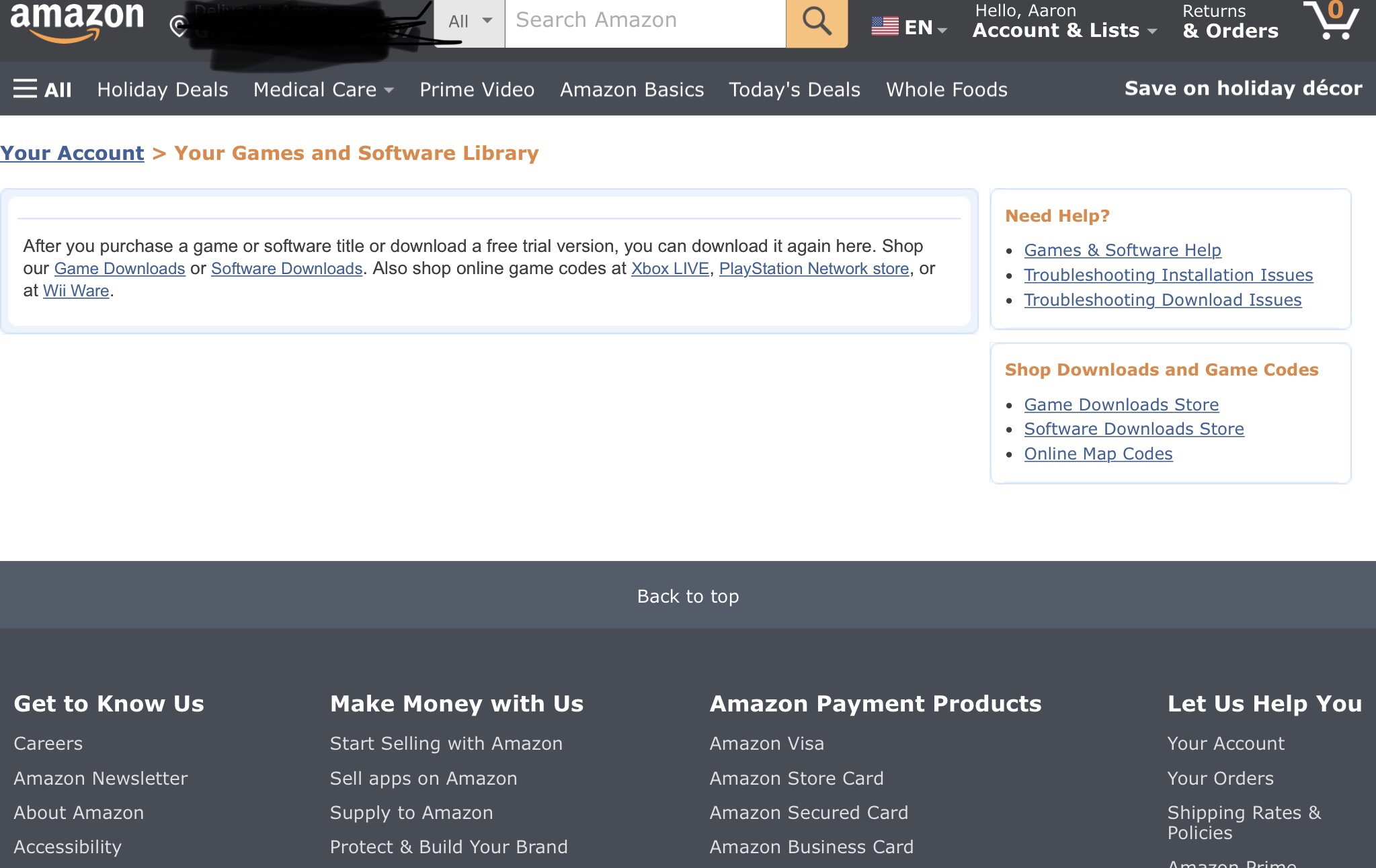Image resolution: width=1376 pixels, height=868 pixels.
Task: Open Returns & Orders
Action: coord(1230,21)
